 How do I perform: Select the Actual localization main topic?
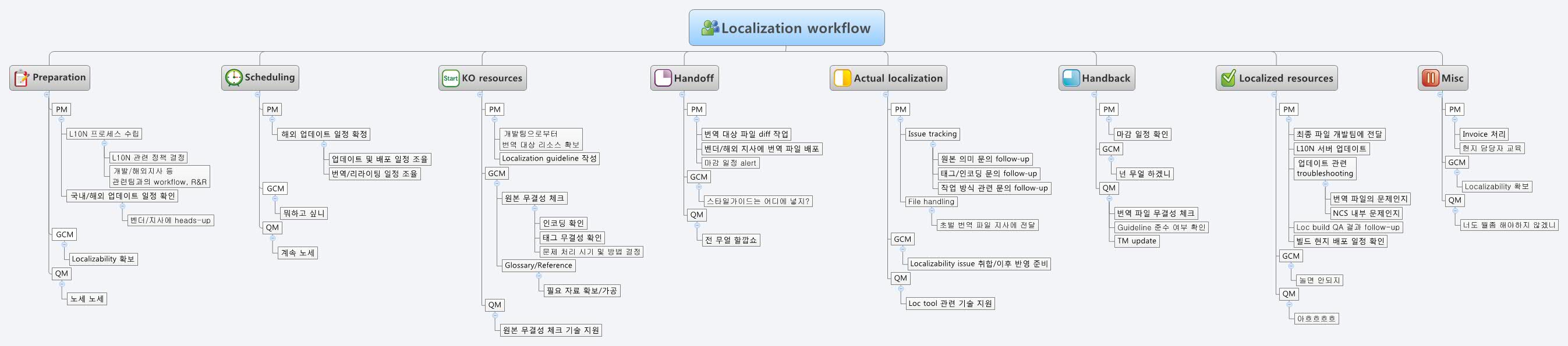888,78
